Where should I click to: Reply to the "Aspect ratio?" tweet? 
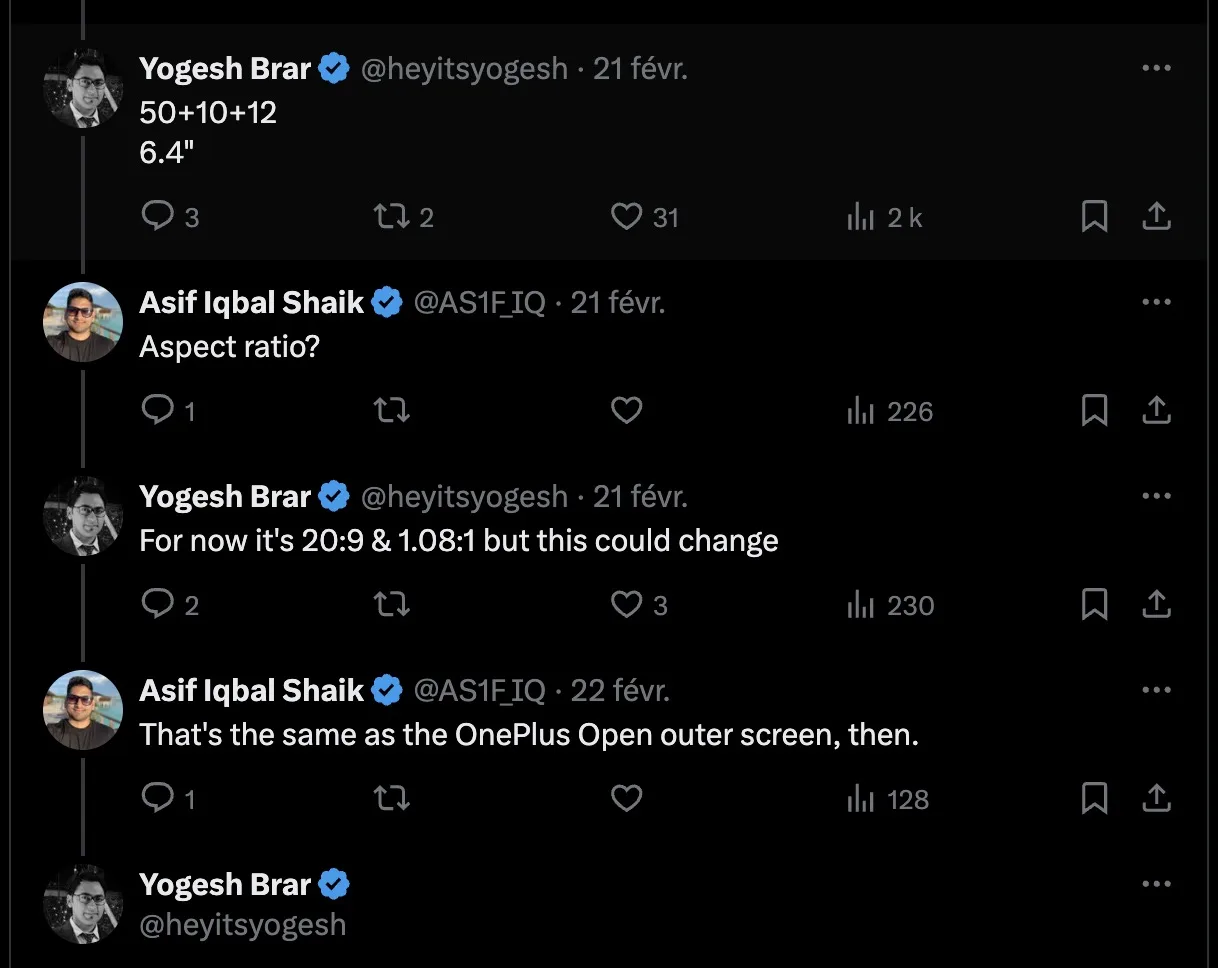tap(158, 410)
